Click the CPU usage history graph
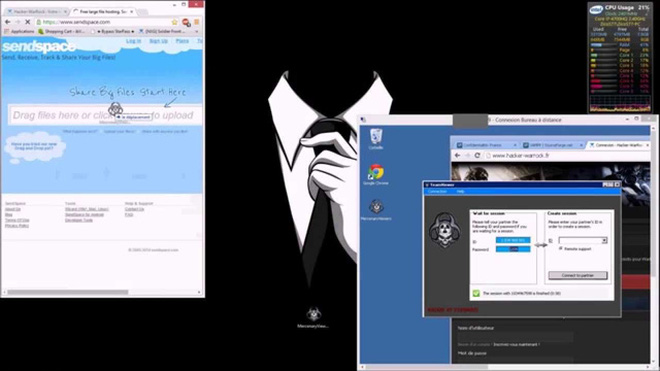The image size is (660, 371). point(620,104)
